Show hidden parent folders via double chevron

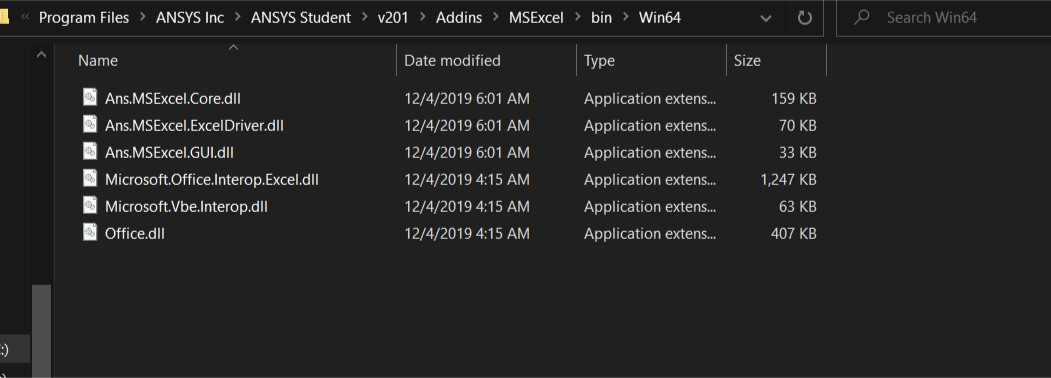[x=25, y=18]
